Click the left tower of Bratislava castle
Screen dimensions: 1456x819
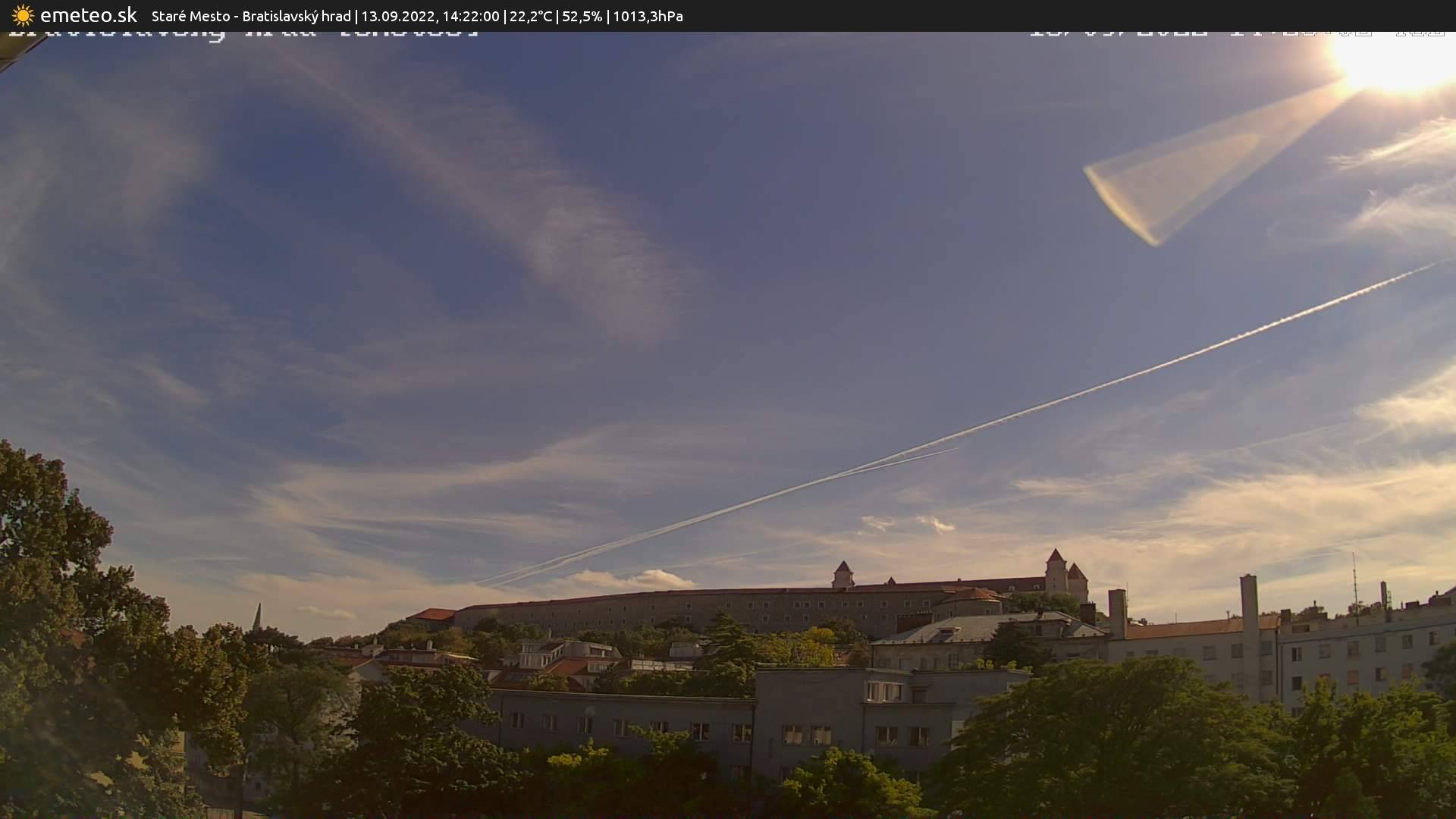click(843, 574)
